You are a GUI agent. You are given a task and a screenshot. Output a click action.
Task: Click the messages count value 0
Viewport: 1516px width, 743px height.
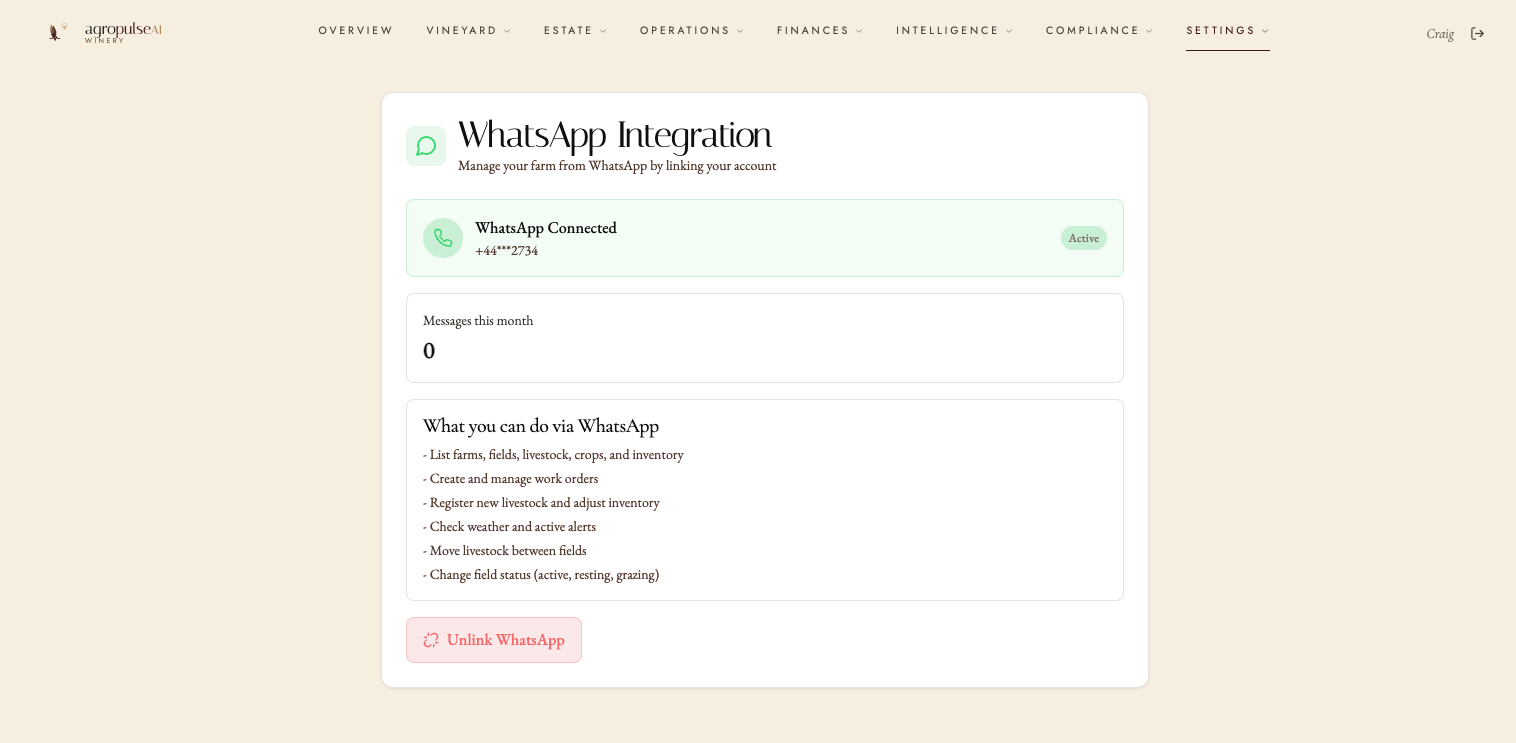tap(429, 351)
